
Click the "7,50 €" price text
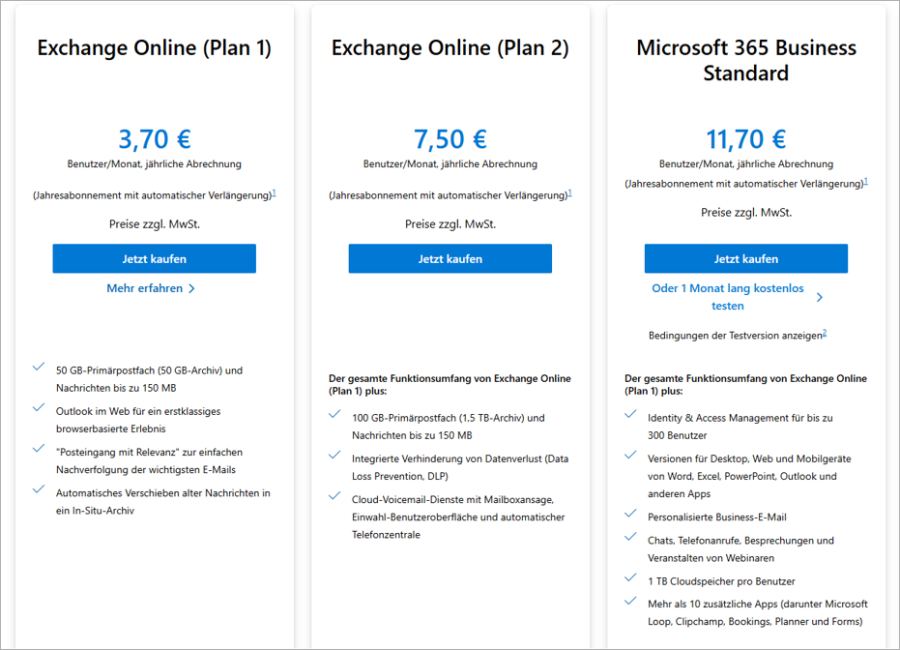[449, 139]
